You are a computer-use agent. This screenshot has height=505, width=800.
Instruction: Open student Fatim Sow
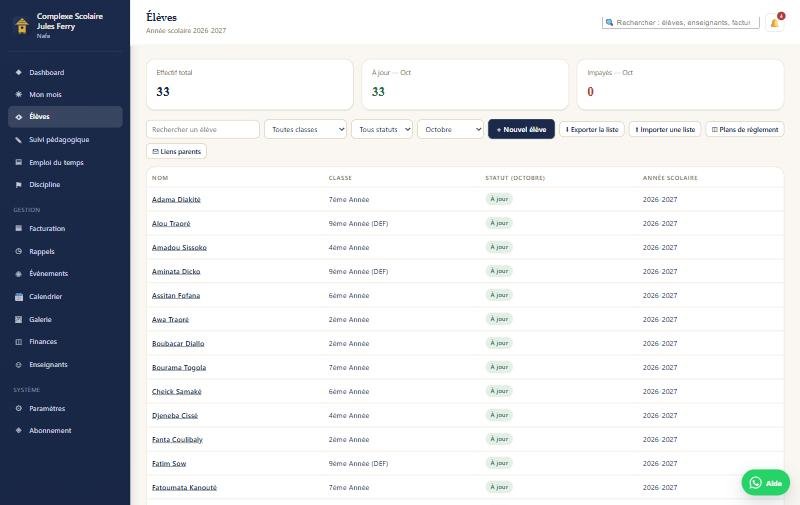click(x=169, y=463)
